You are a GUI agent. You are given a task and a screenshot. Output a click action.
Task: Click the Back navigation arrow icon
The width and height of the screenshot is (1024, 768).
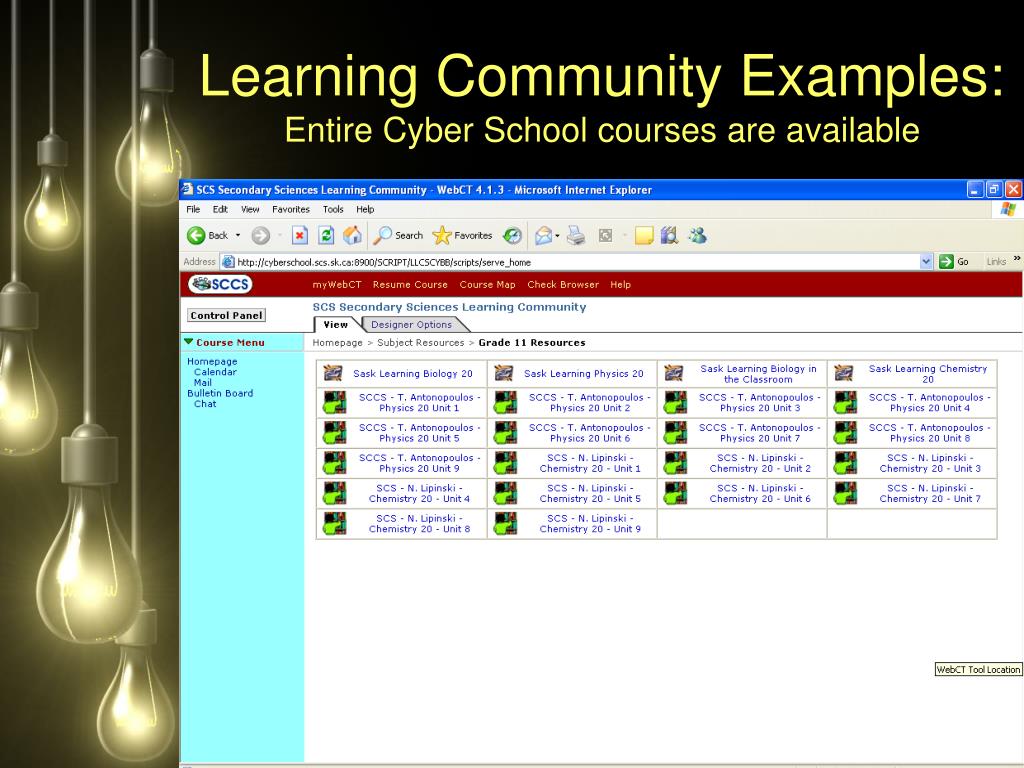(x=196, y=236)
